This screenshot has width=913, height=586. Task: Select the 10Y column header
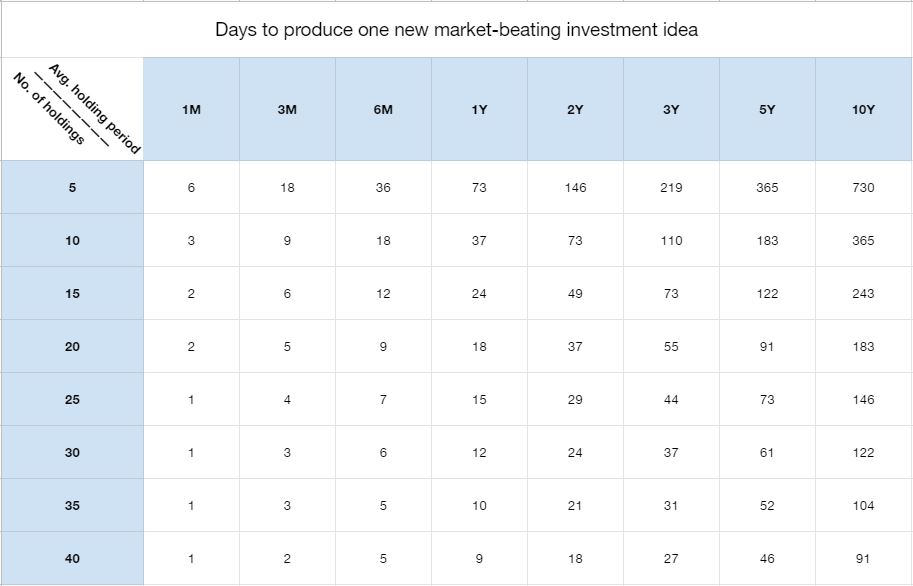pyautogui.click(x=864, y=109)
